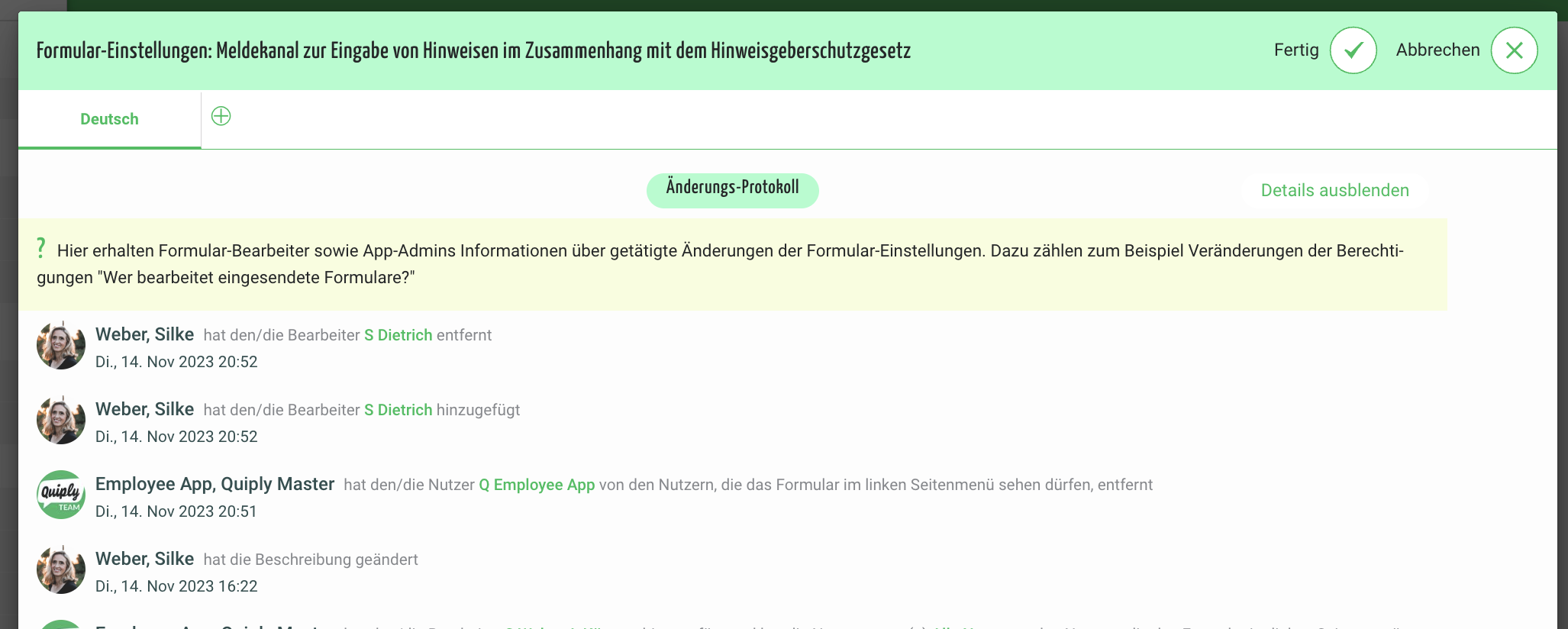Click the 'Fertig' text label
The image size is (1568, 629).
point(1295,50)
